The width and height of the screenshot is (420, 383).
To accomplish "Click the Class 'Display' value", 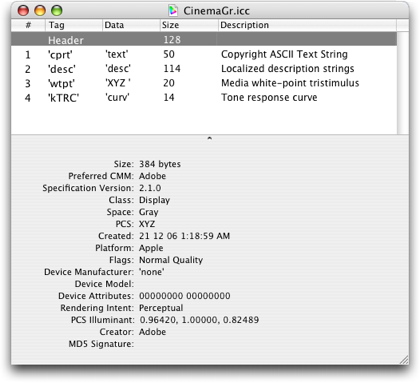I will pyautogui.click(x=154, y=200).
